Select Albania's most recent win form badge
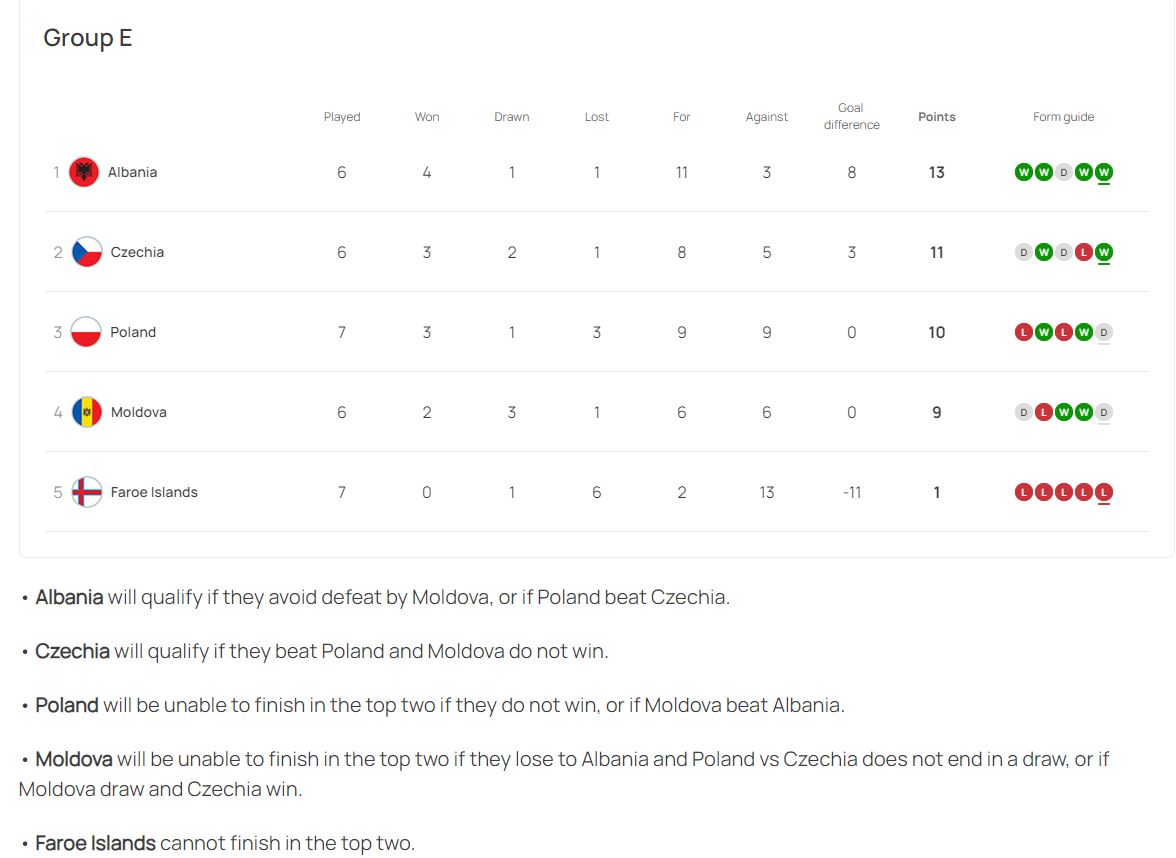1176x858 pixels. click(1103, 172)
